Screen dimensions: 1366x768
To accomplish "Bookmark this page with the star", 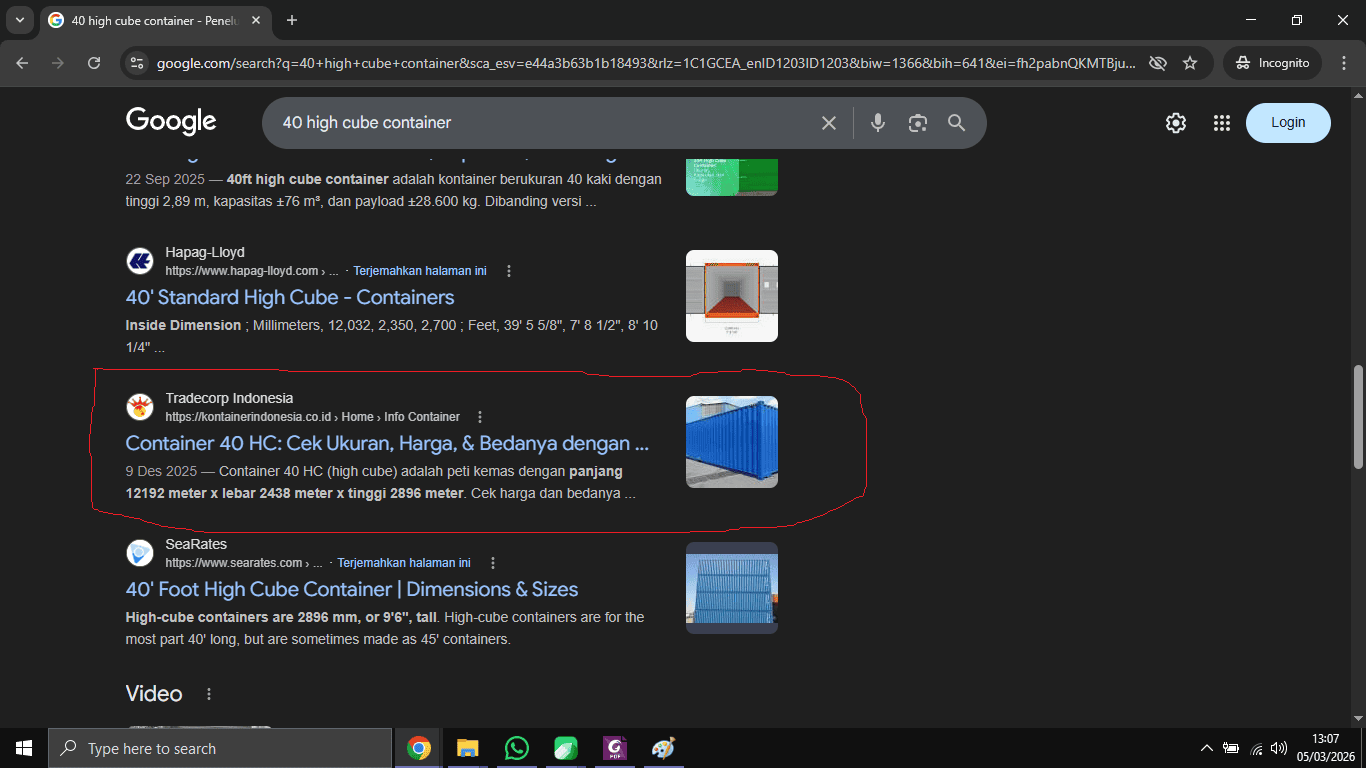I will (1190, 63).
